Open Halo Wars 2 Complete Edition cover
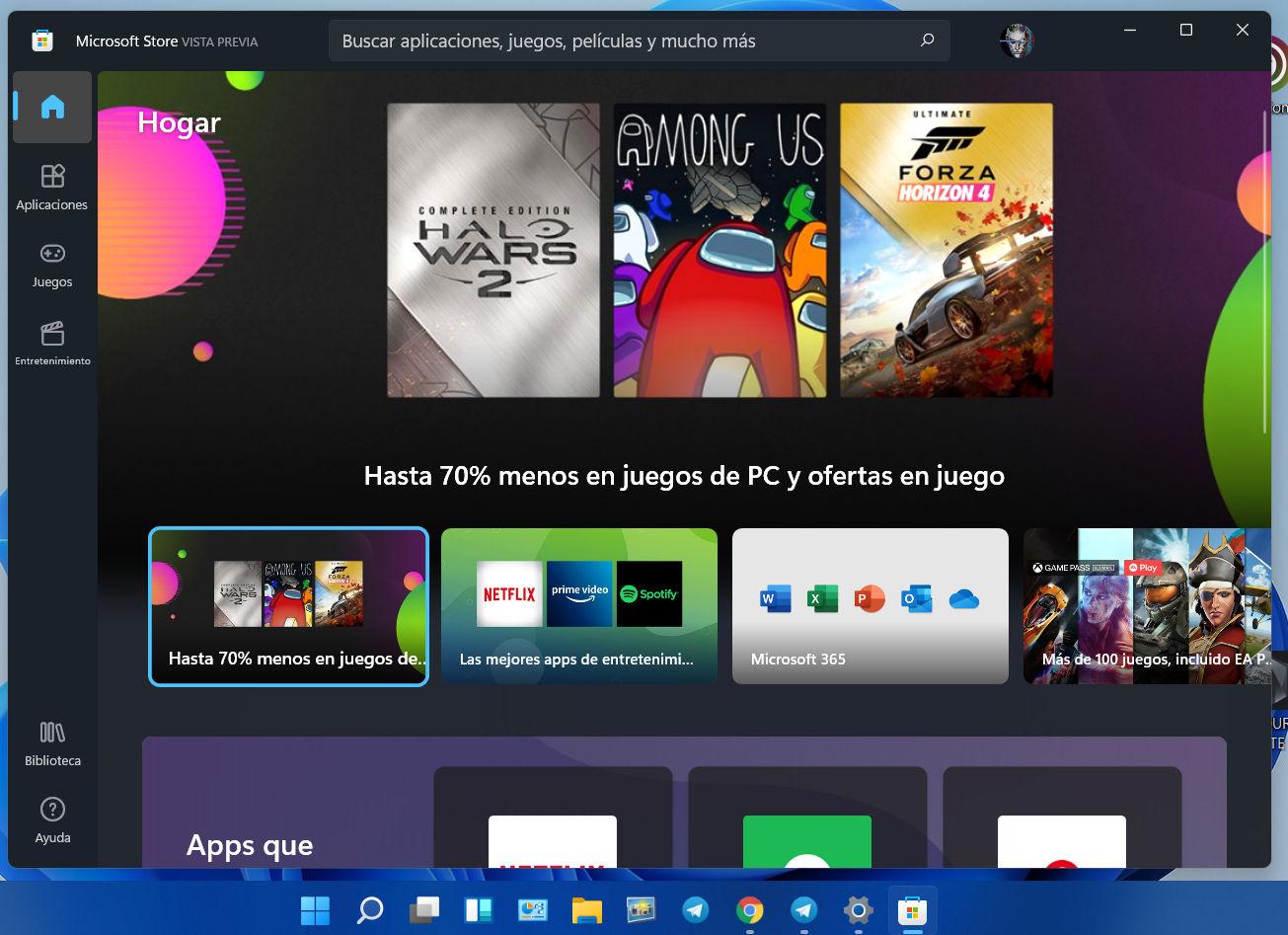This screenshot has height=935, width=1288. click(493, 251)
